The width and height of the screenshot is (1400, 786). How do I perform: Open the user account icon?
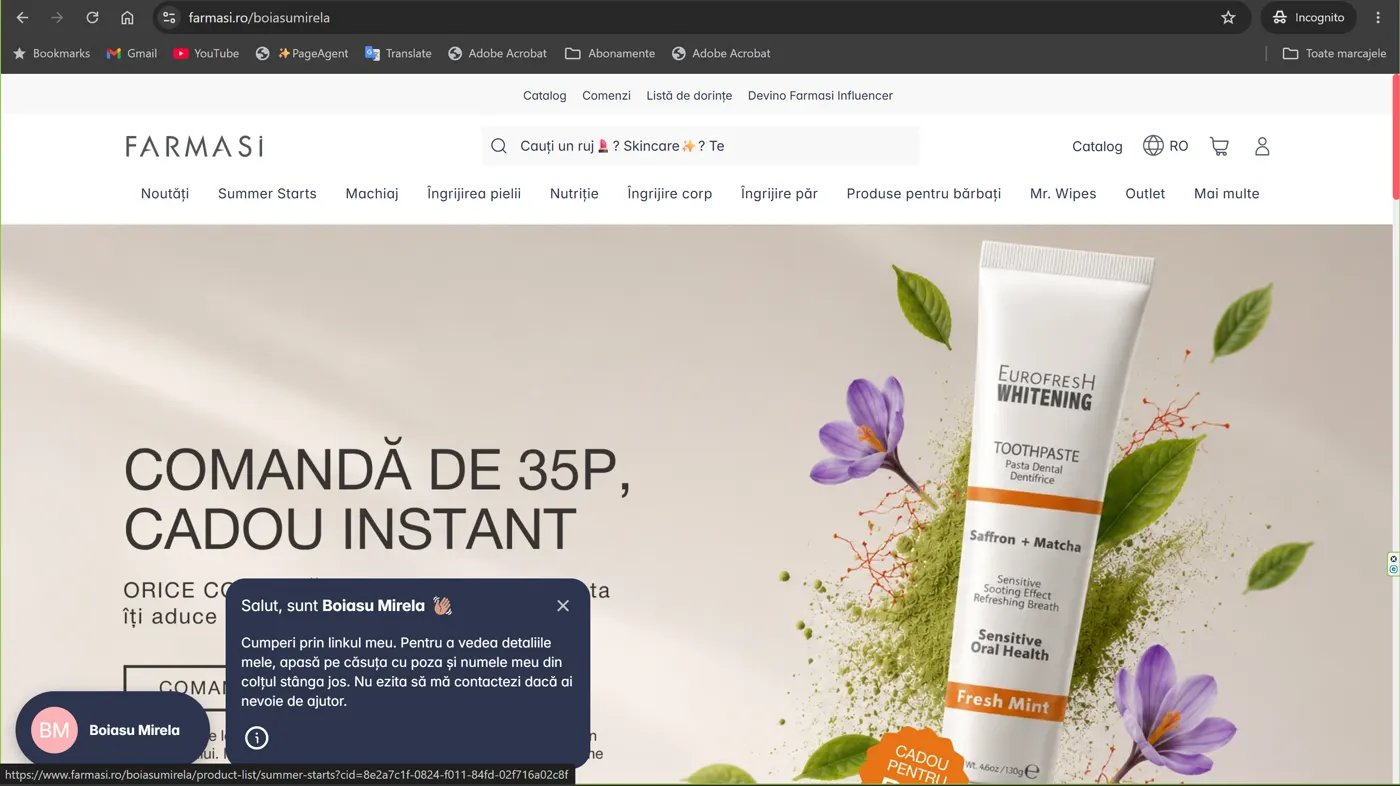tap(1262, 146)
